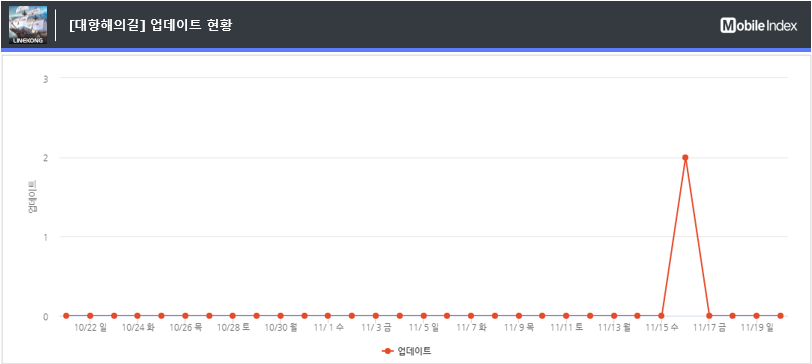
Task: Click the x-axis label '10/22 일'
Action: [91, 328]
